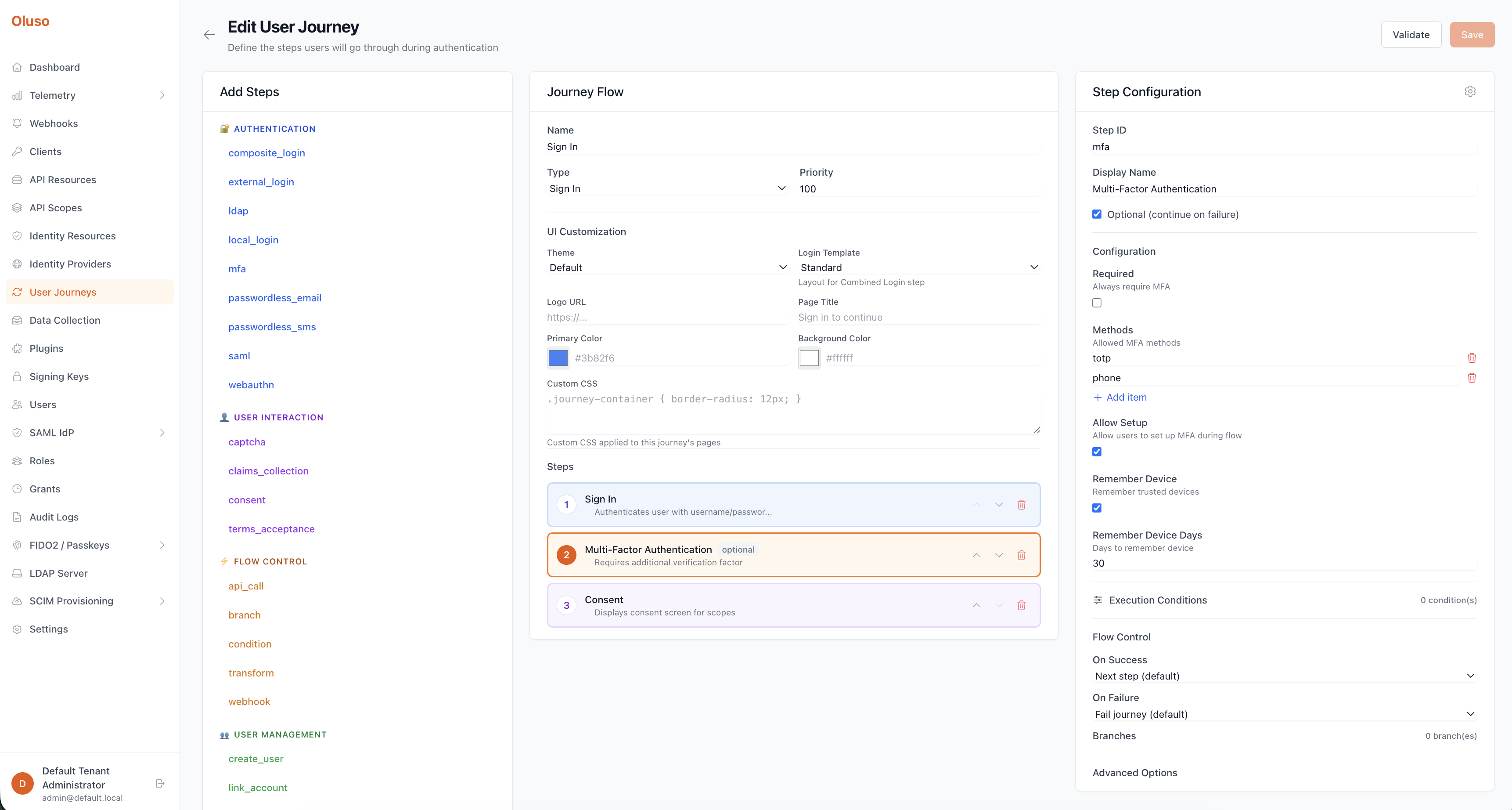Enable the Required always require MFA checkbox
This screenshot has width=1512, height=810.
pos(1096,303)
